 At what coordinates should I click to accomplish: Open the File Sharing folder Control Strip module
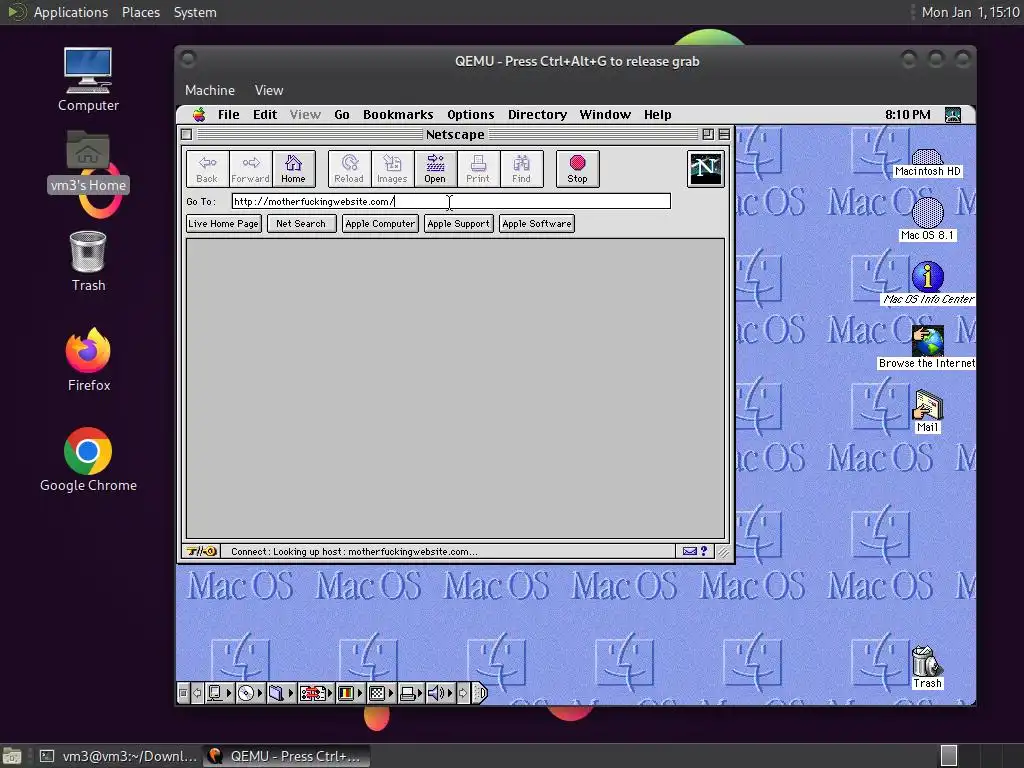click(281, 693)
